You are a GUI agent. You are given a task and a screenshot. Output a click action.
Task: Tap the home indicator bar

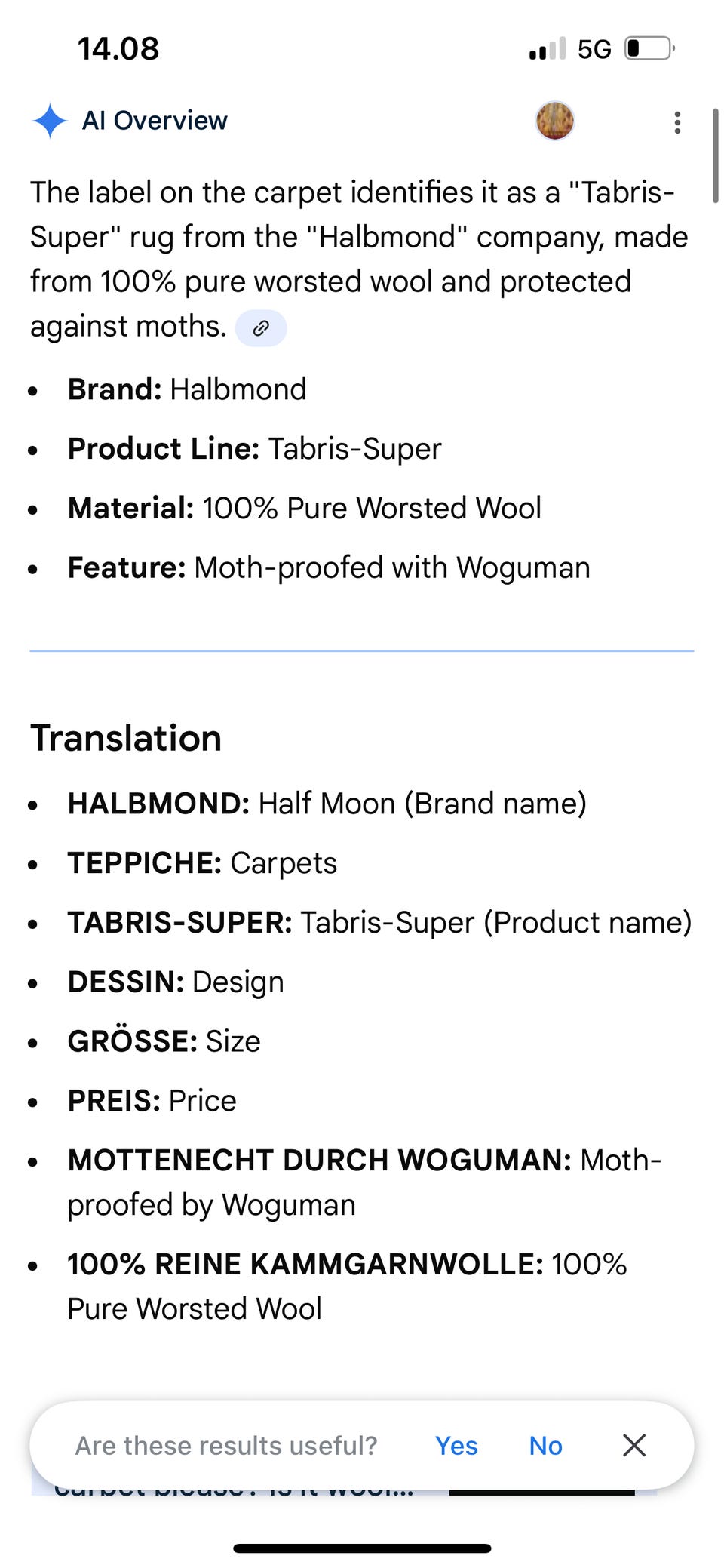click(362, 1548)
